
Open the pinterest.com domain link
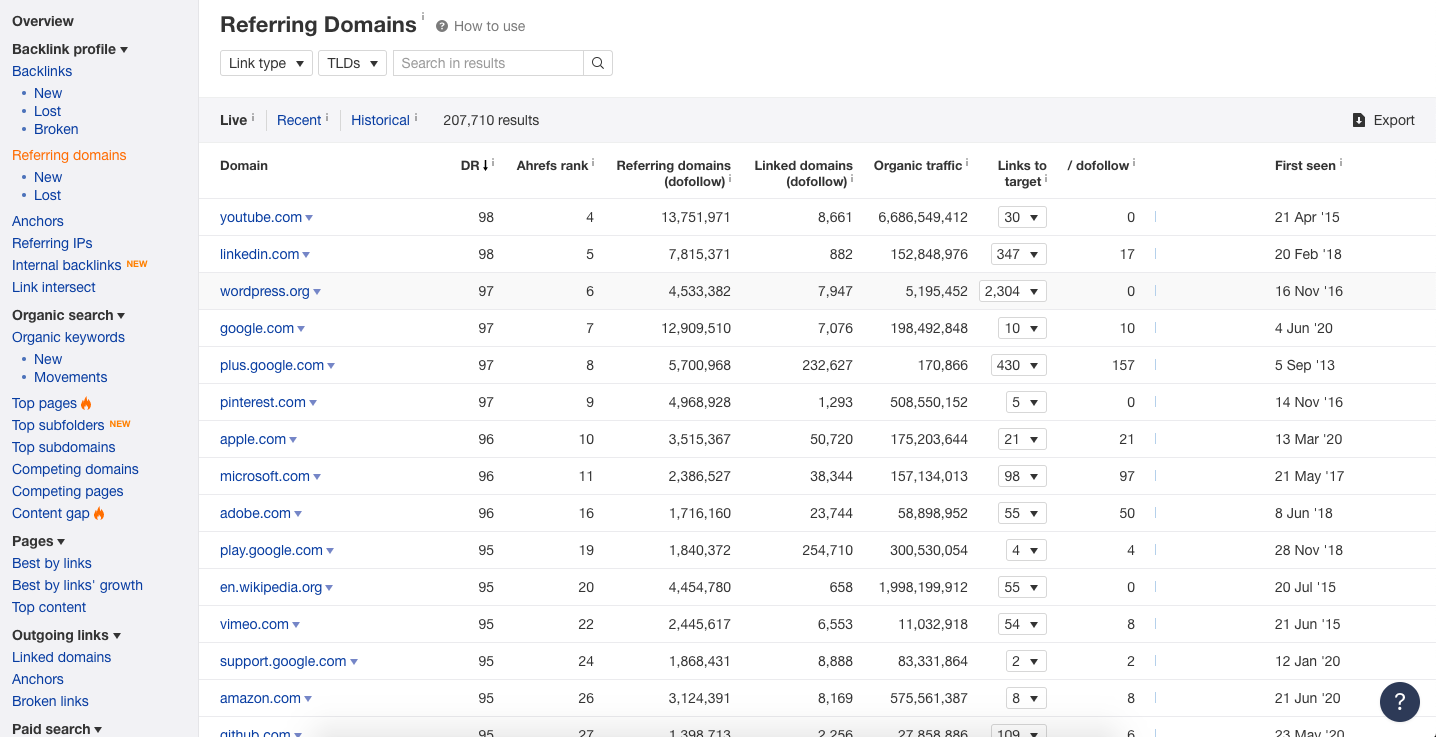point(263,402)
